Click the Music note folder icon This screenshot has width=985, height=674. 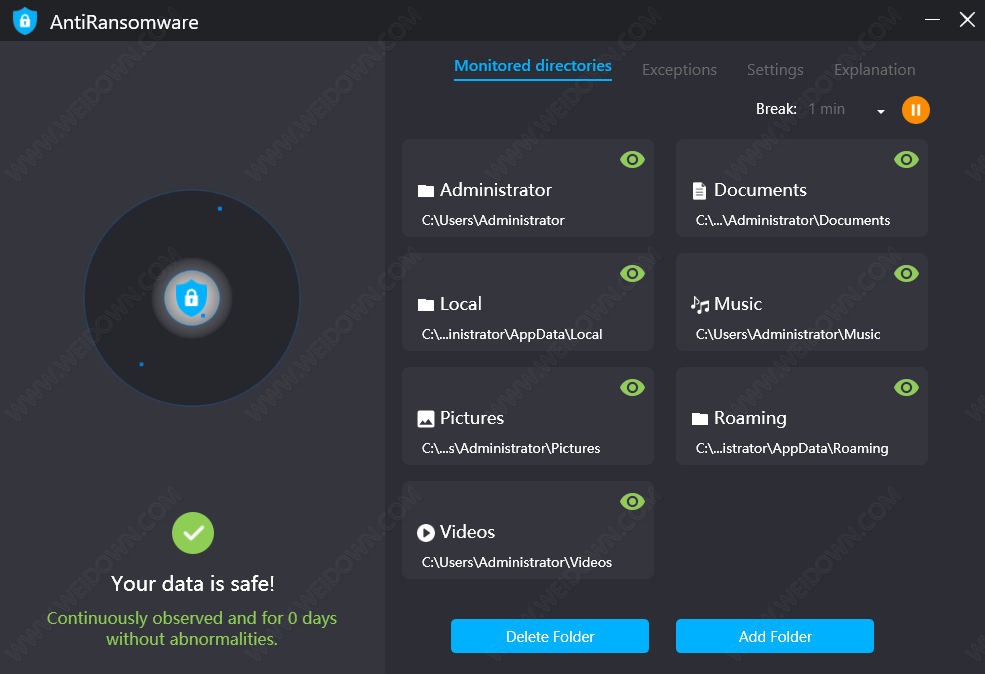[x=700, y=305]
